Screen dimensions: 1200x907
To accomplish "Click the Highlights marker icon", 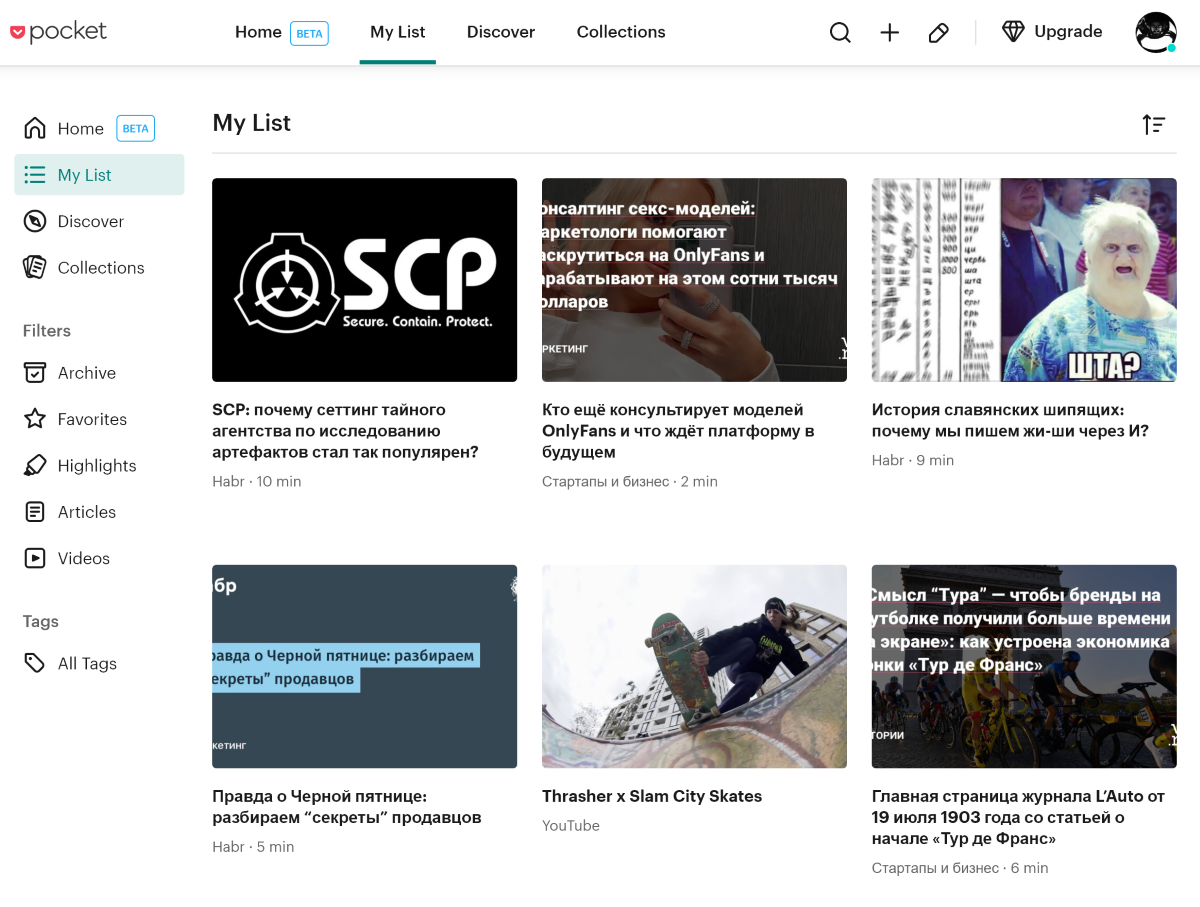I will (35, 465).
